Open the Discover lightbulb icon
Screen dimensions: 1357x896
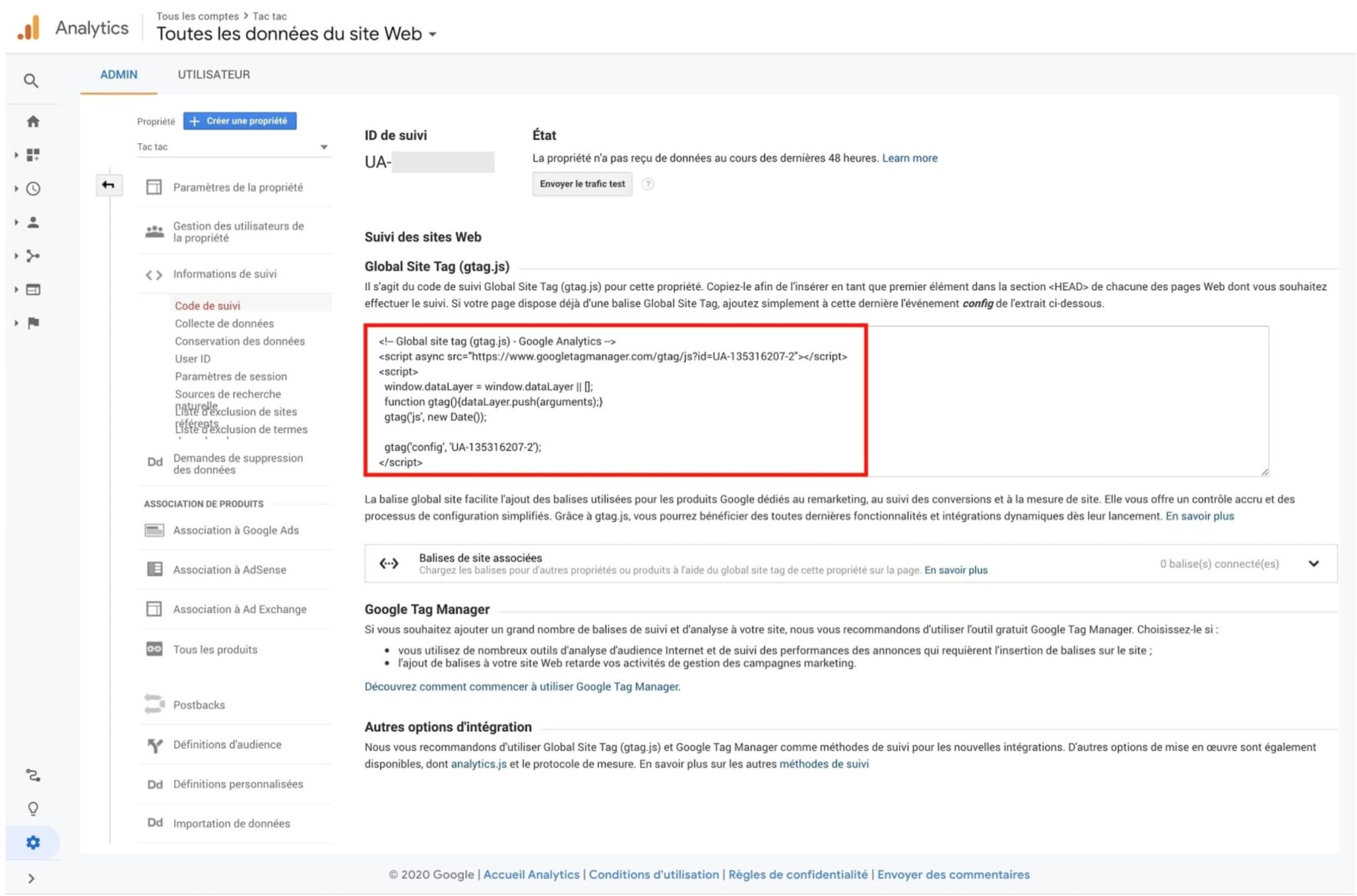[33, 809]
